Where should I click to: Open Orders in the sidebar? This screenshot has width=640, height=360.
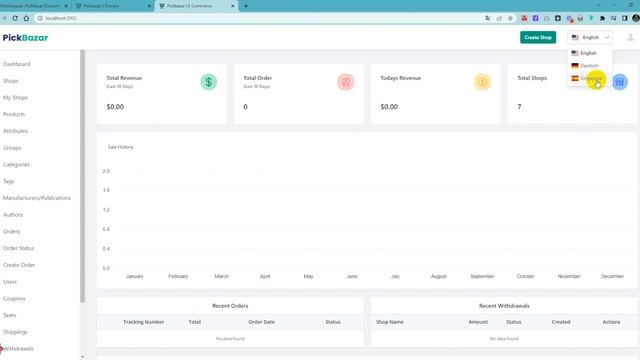[11, 231]
